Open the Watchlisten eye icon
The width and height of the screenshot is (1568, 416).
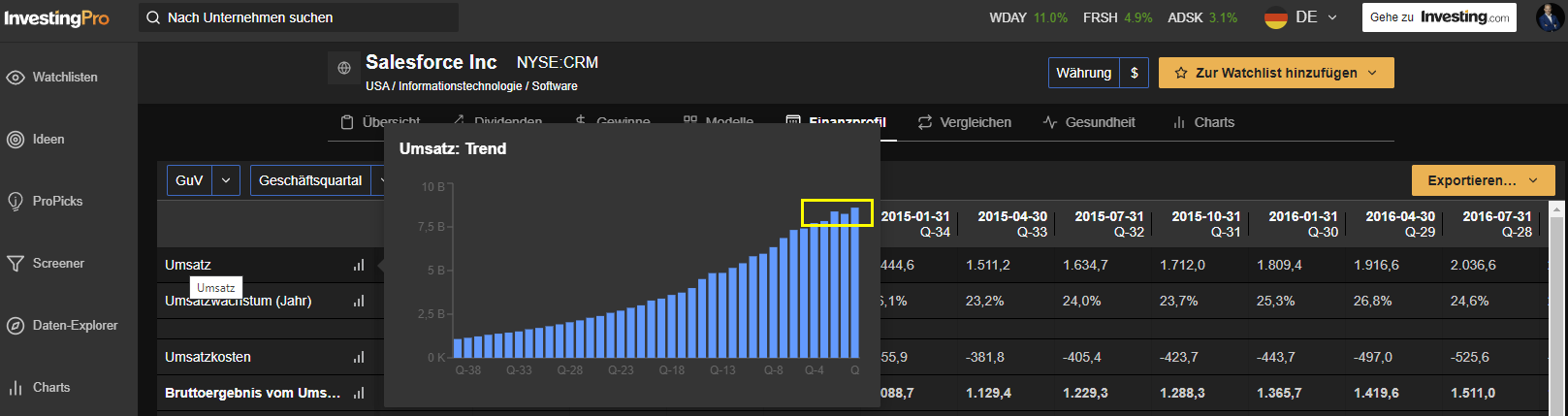tap(16, 78)
